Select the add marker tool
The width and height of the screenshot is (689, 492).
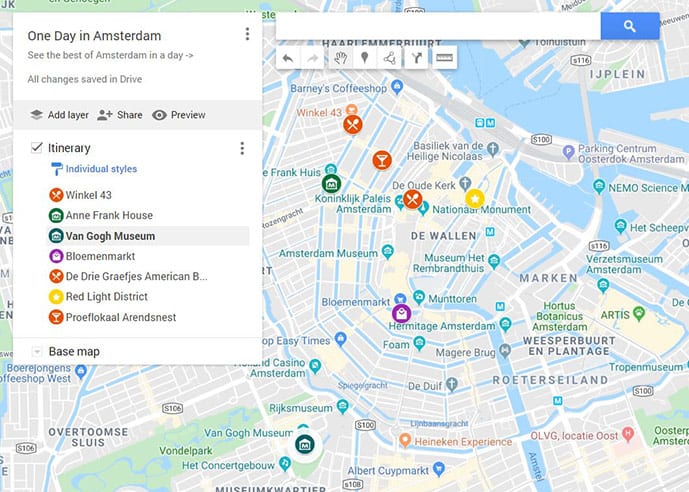tap(364, 58)
